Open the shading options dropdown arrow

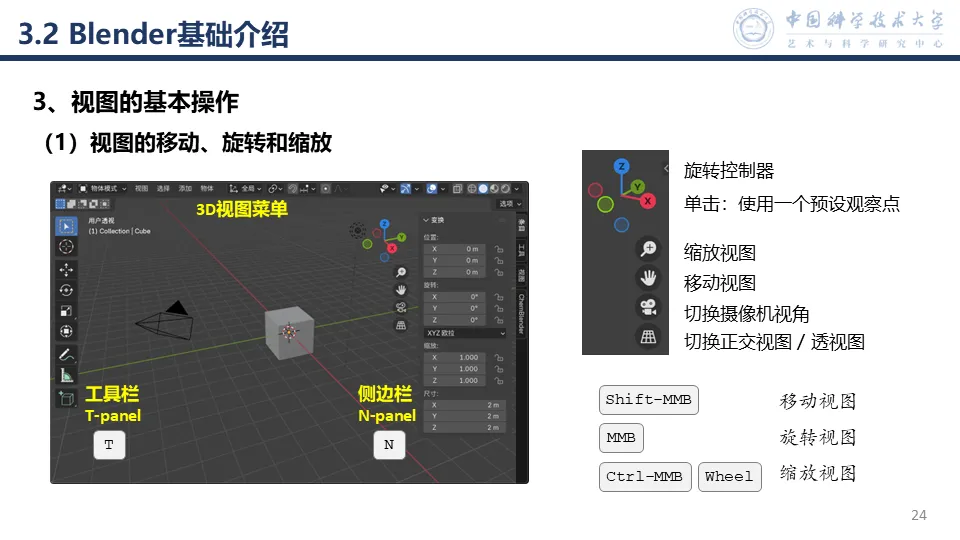517,189
